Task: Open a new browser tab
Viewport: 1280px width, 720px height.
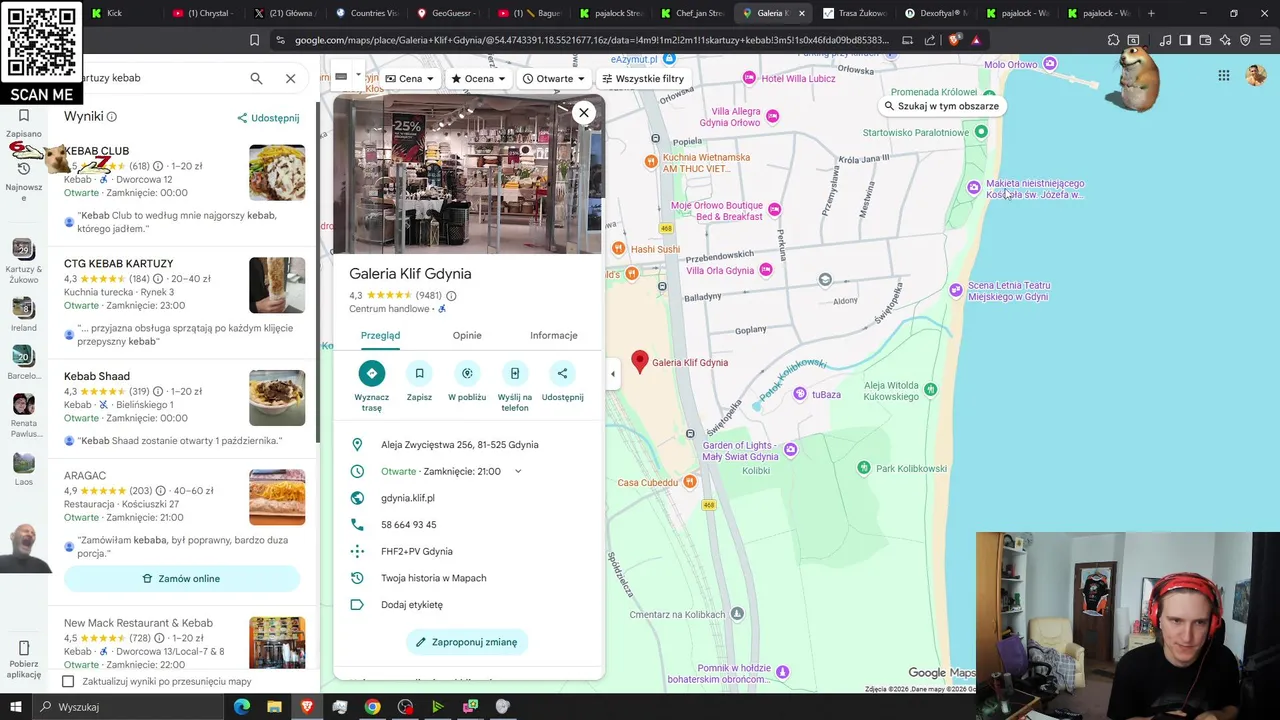Action: click(1151, 13)
